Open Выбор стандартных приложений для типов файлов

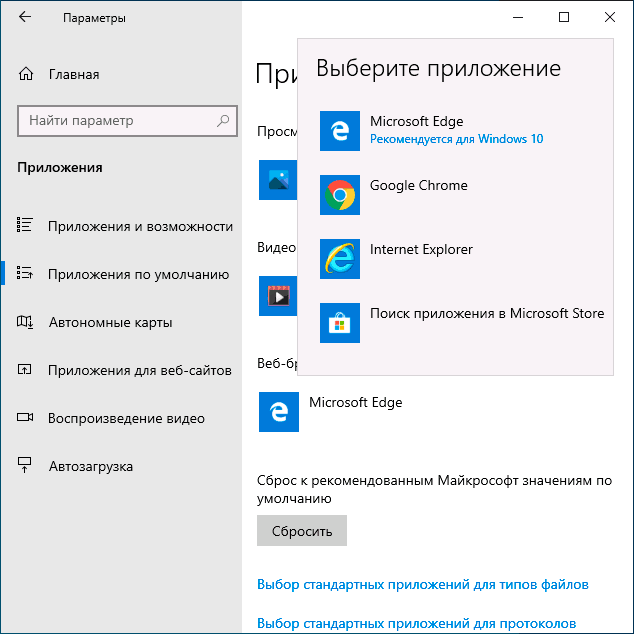click(x=423, y=585)
